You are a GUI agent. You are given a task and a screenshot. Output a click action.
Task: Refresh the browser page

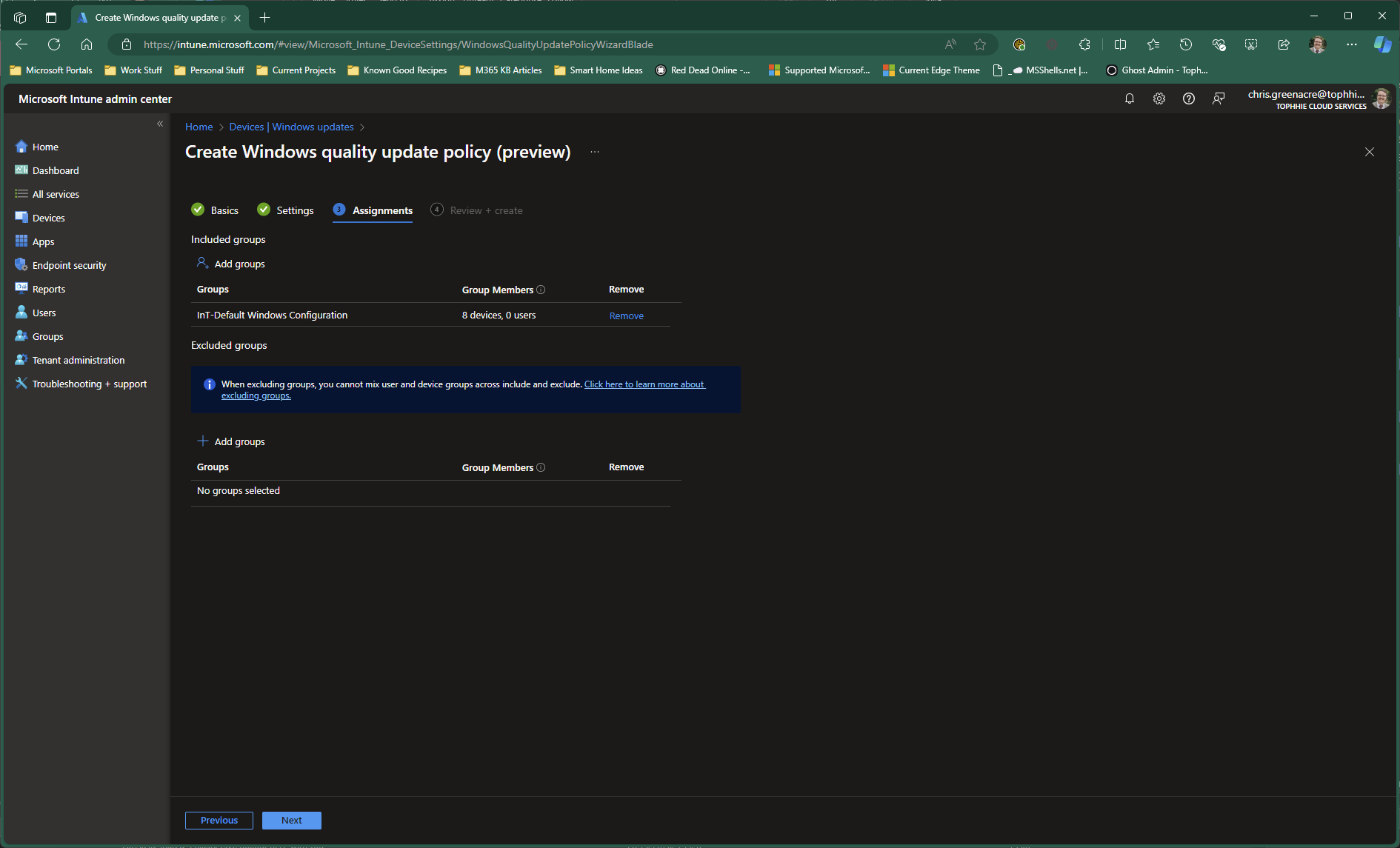(x=54, y=44)
